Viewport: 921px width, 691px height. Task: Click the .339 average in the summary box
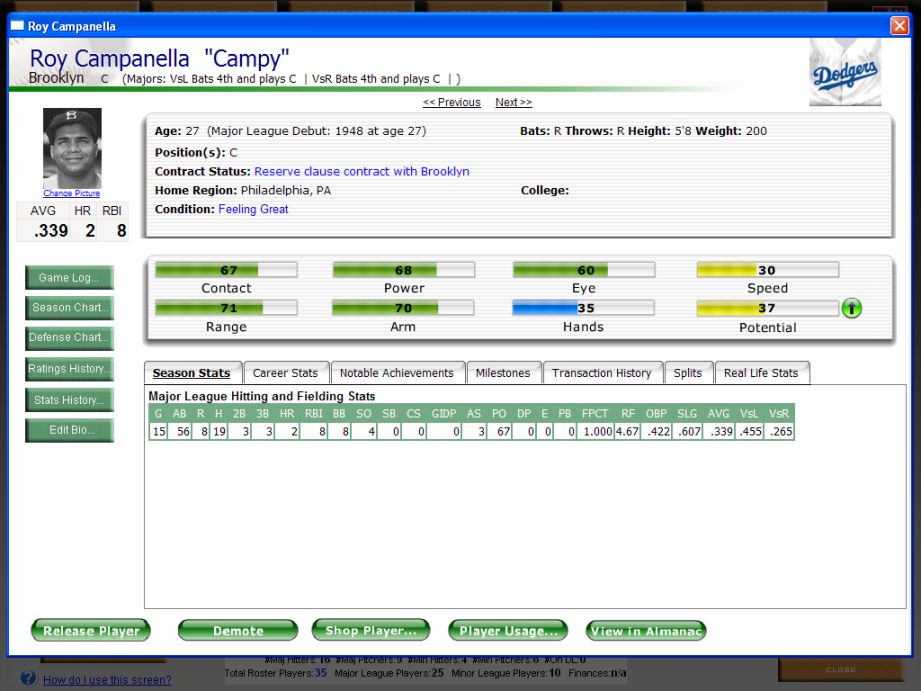click(x=51, y=230)
